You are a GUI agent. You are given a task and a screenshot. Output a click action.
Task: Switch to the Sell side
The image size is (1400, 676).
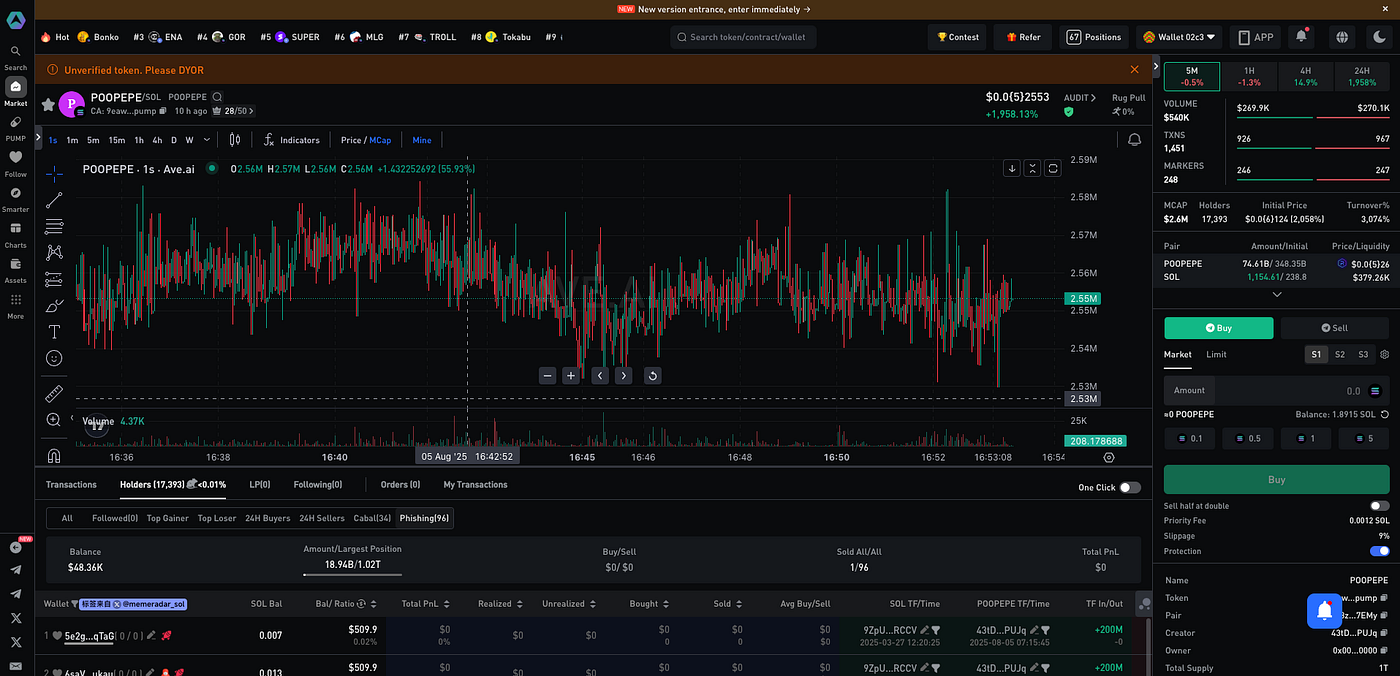coord(1334,328)
